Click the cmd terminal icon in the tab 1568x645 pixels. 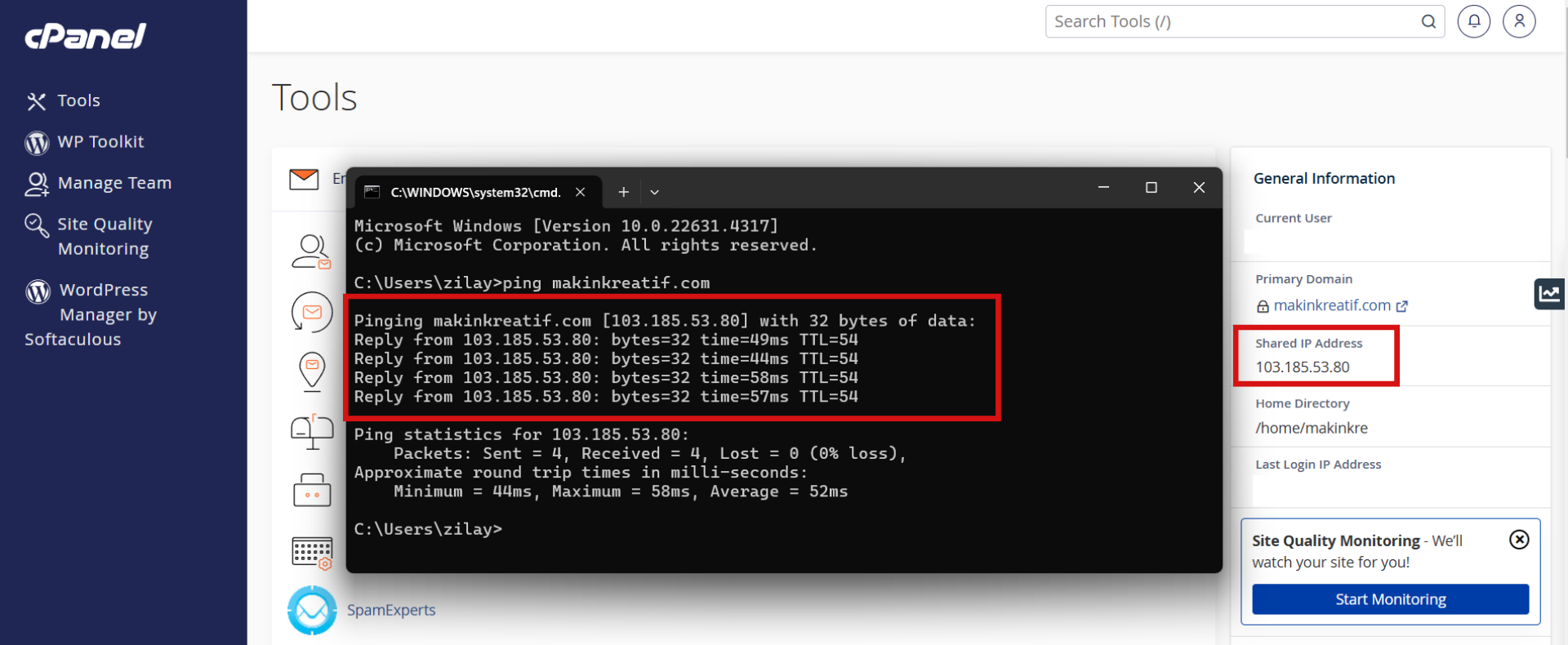click(372, 192)
